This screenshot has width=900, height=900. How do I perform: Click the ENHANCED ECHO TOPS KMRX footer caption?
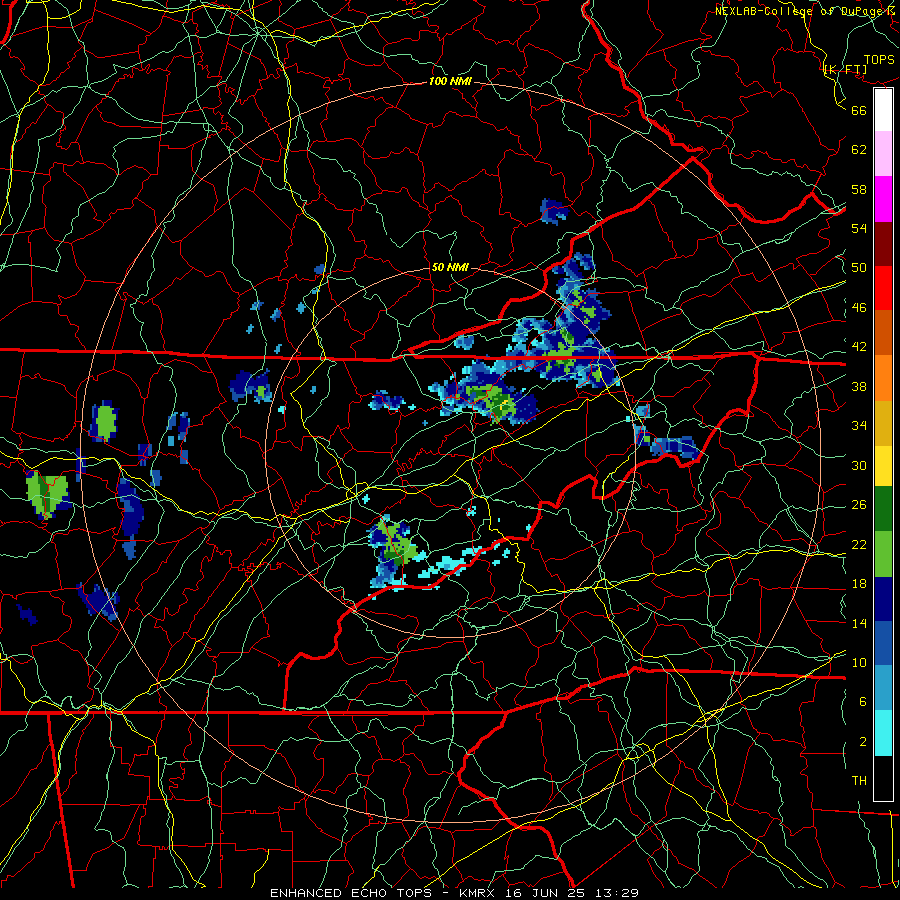tap(454, 893)
